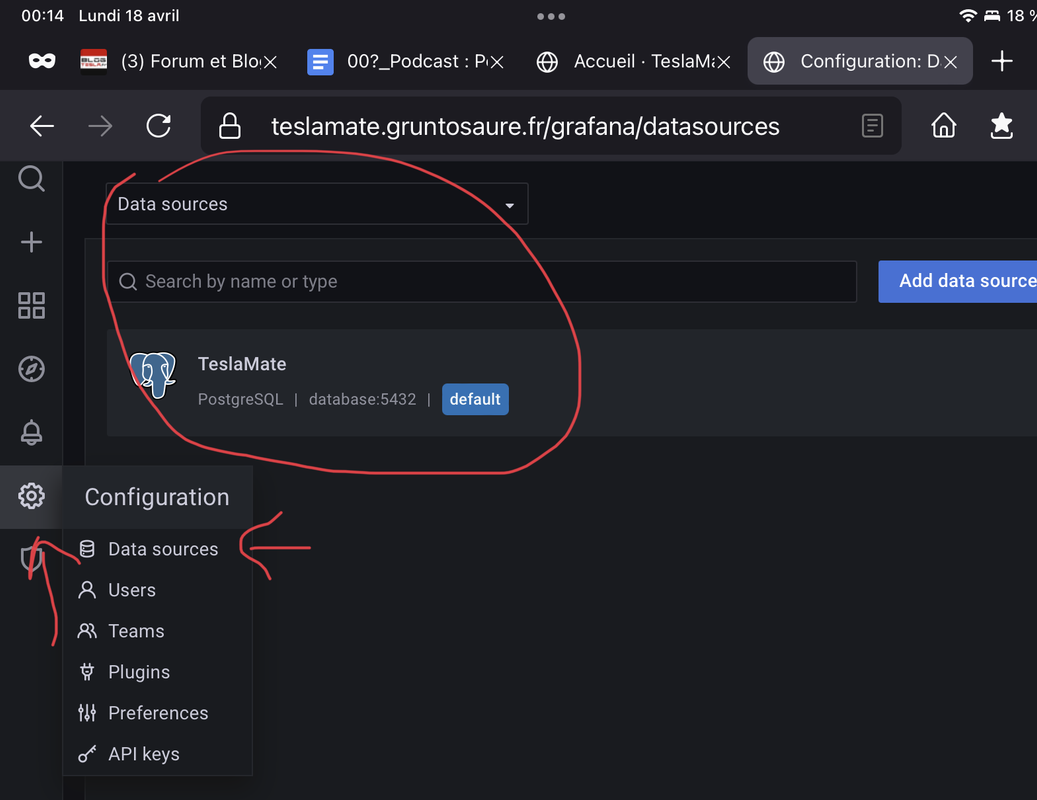The image size is (1037, 800).
Task: Click the default badge on TeslaMate
Action: coord(475,399)
